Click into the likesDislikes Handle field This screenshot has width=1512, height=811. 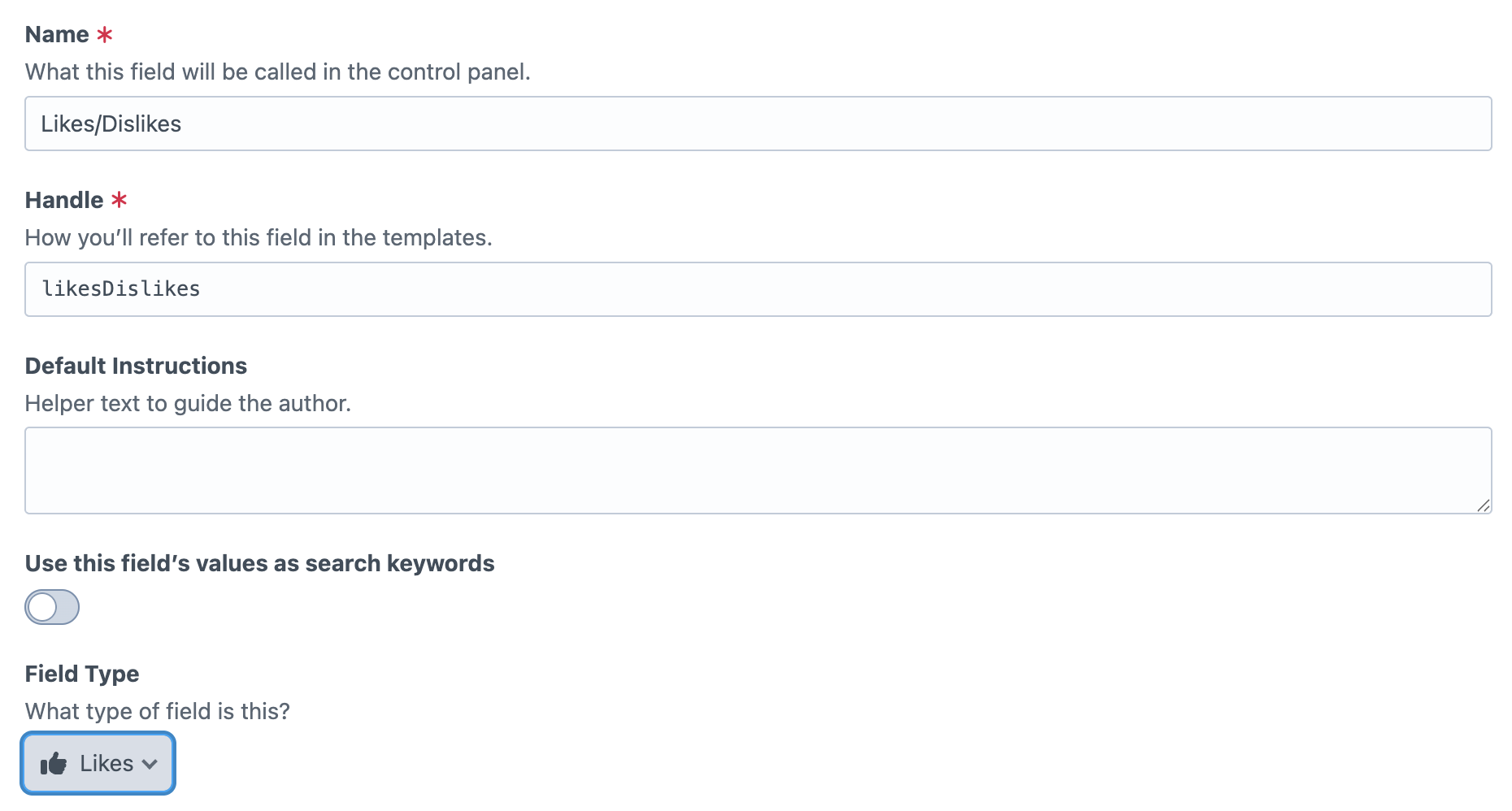pos(758,289)
